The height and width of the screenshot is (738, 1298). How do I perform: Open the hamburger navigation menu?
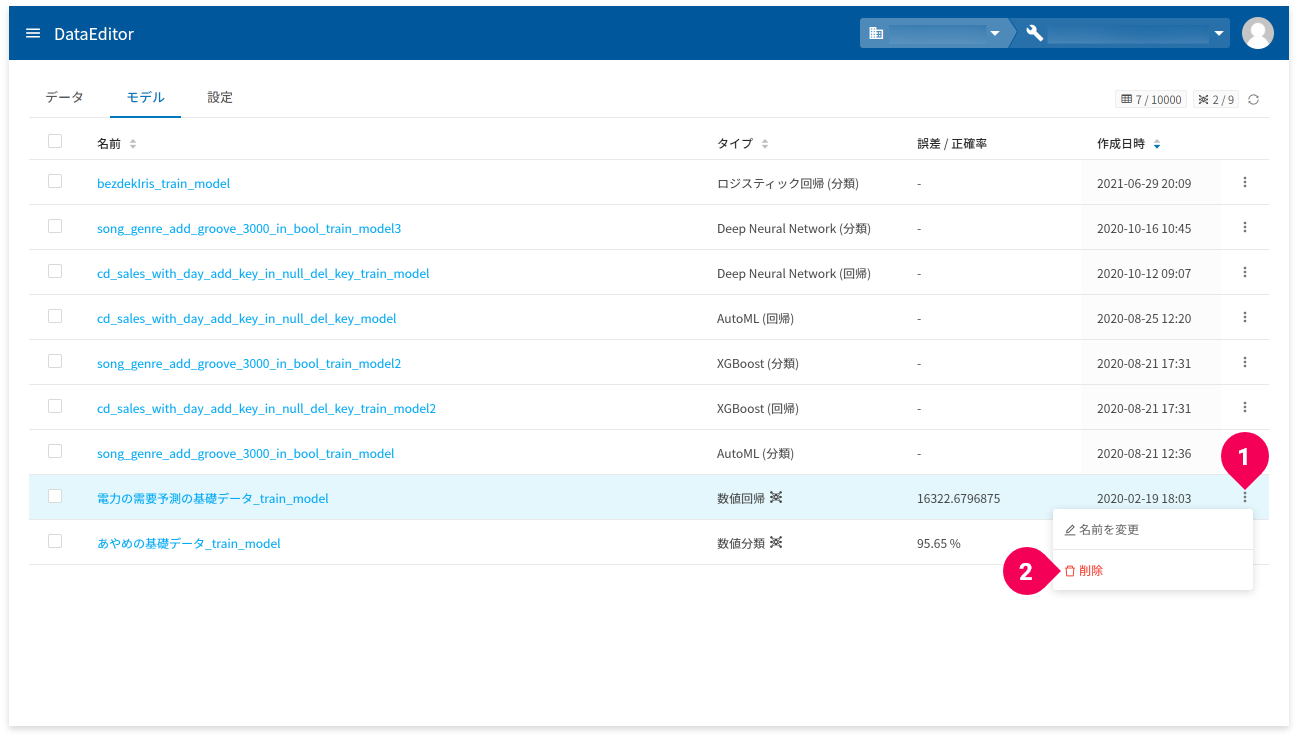coord(33,33)
